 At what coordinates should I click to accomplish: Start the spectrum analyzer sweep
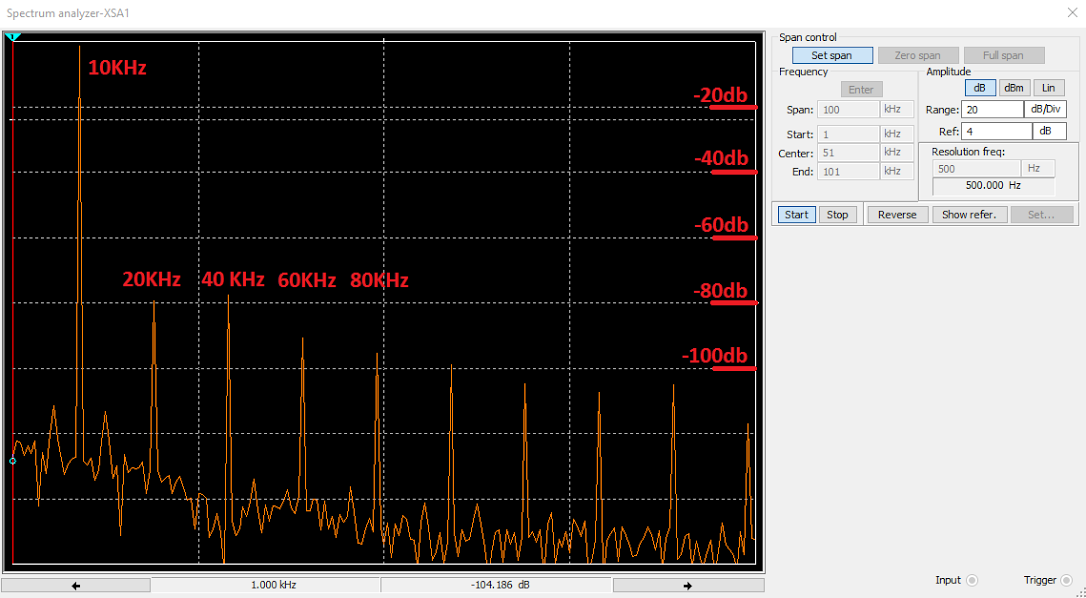(796, 215)
